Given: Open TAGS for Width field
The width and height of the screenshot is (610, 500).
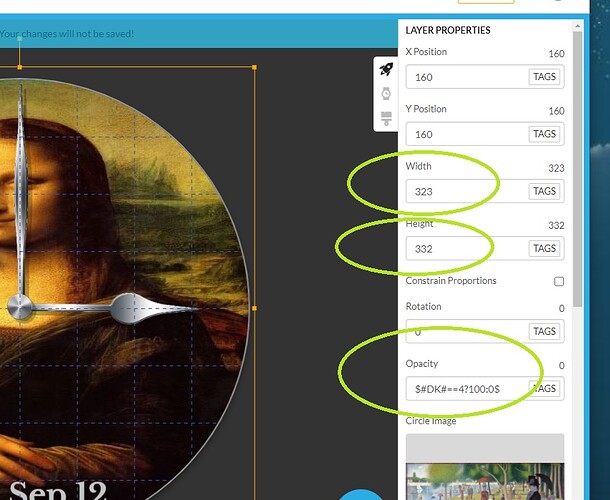Looking at the screenshot, I should tap(544, 191).
